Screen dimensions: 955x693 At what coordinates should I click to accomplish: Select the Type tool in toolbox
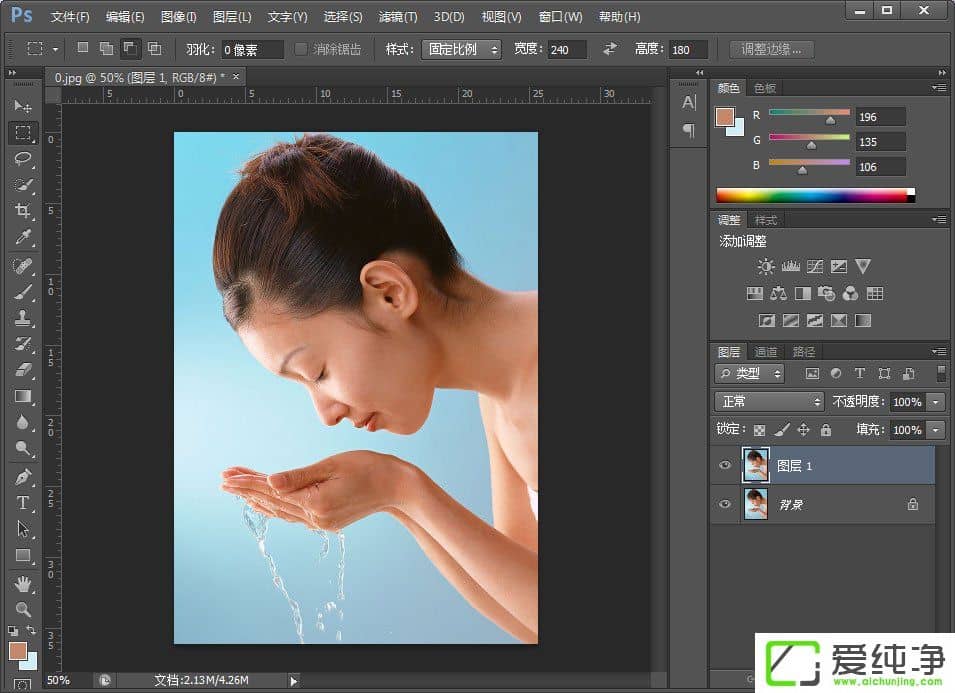23,503
